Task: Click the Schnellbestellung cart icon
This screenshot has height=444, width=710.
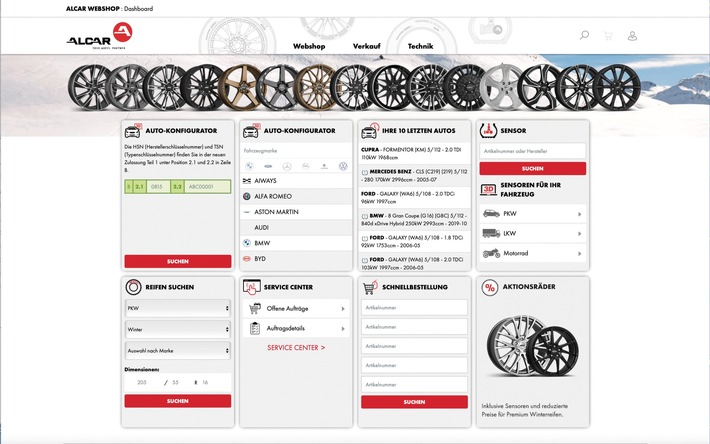Action: click(x=370, y=287)
